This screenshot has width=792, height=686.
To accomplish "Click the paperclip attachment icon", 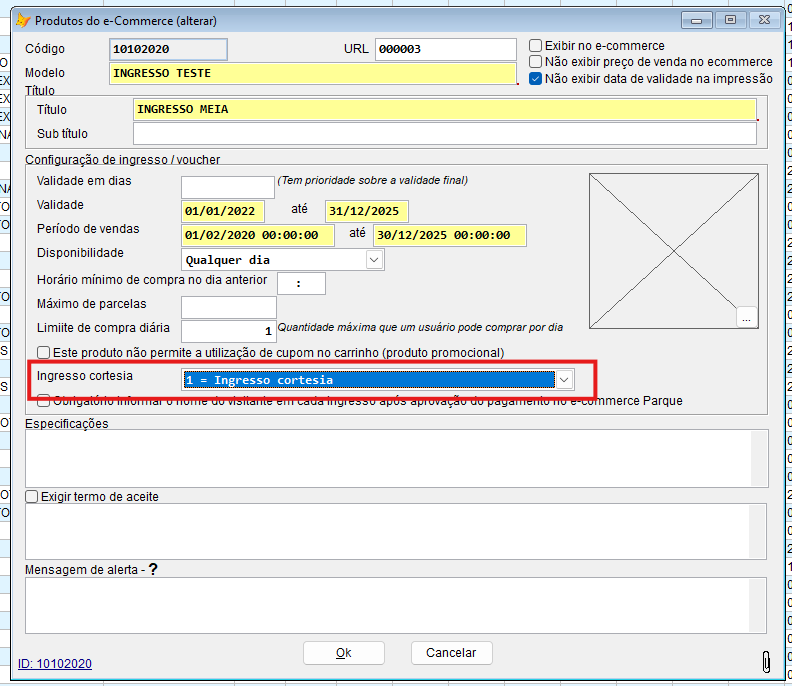I will click(766, 661).
